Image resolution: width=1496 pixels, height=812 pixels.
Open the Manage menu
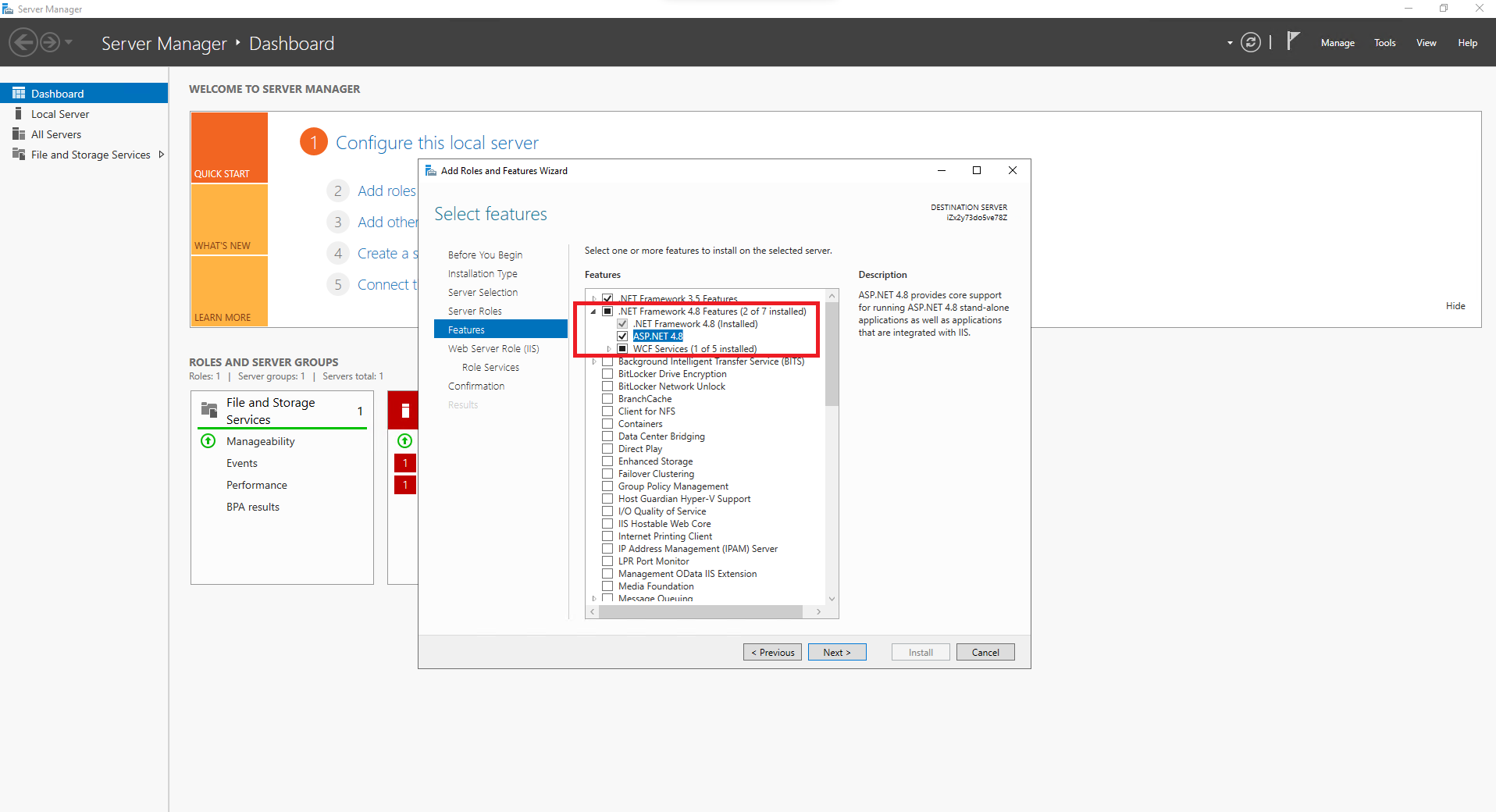(x=1337, y=43)
